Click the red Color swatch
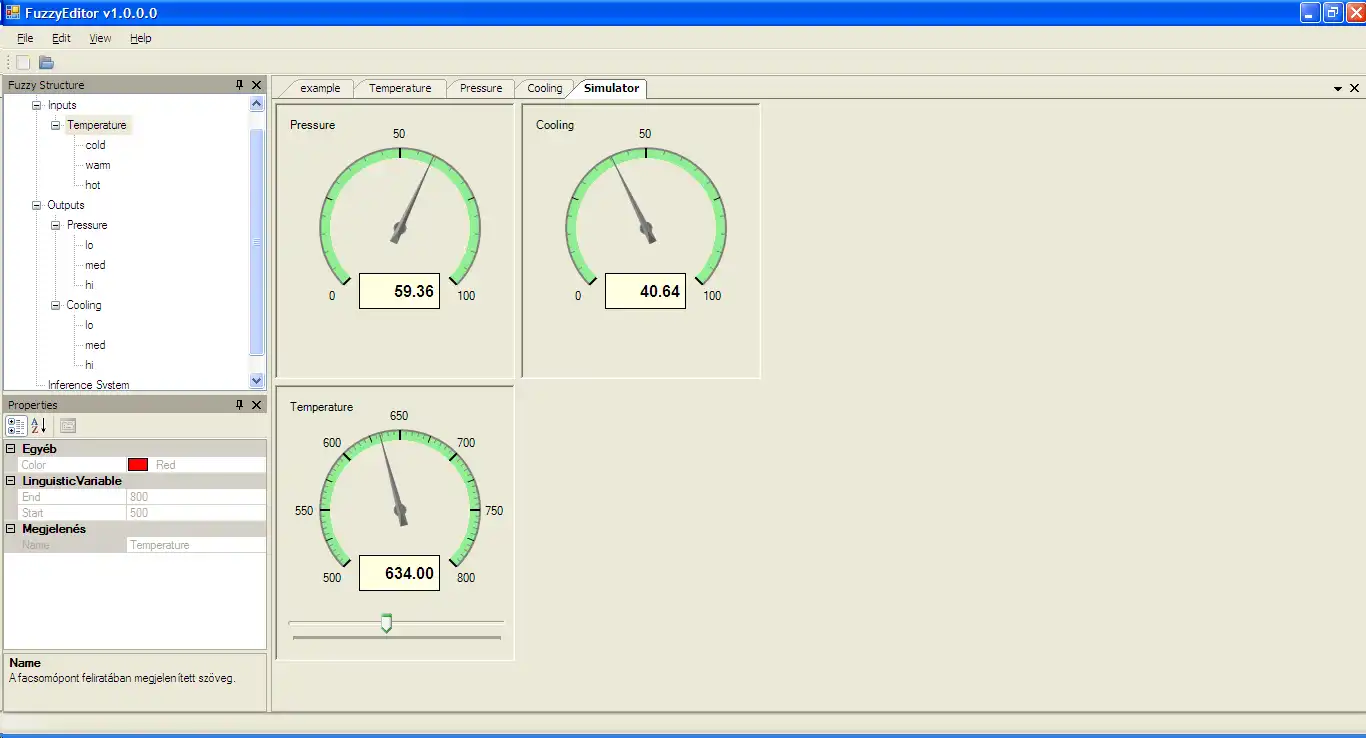Viewport: 1366px width, 738px height. pos(138,465)
